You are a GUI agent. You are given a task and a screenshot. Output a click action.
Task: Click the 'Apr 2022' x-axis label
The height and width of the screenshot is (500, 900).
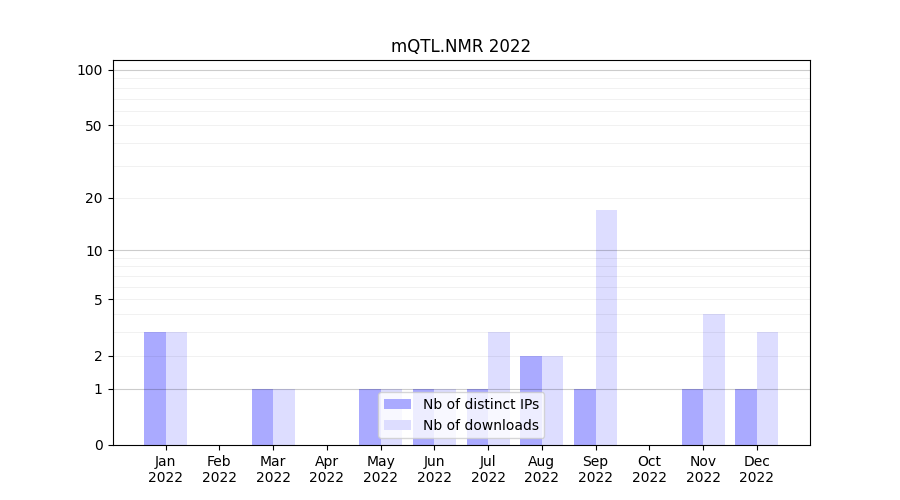coord(327,469)
